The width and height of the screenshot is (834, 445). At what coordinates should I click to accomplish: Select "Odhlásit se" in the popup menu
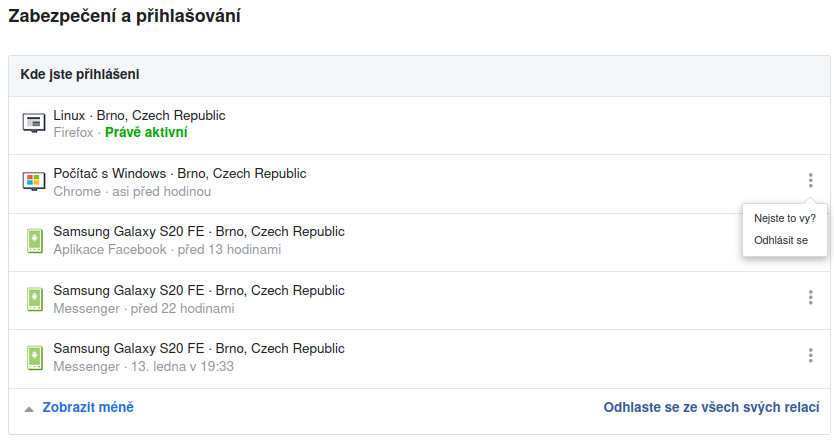pyautogui.click(x=781, y=240)
